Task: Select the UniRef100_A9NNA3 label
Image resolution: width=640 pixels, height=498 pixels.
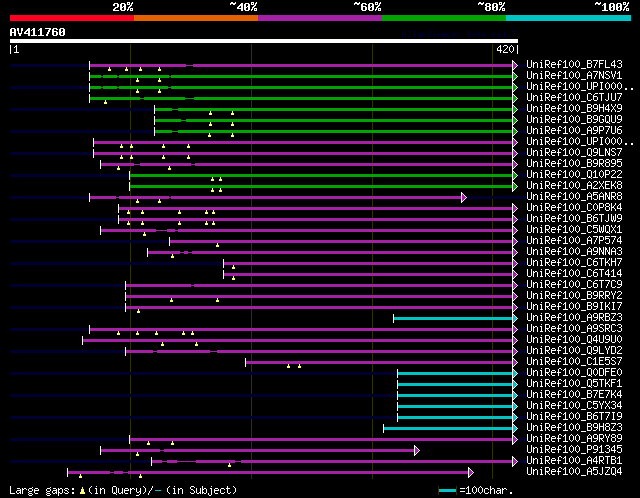Action: [x=574, y=252]
